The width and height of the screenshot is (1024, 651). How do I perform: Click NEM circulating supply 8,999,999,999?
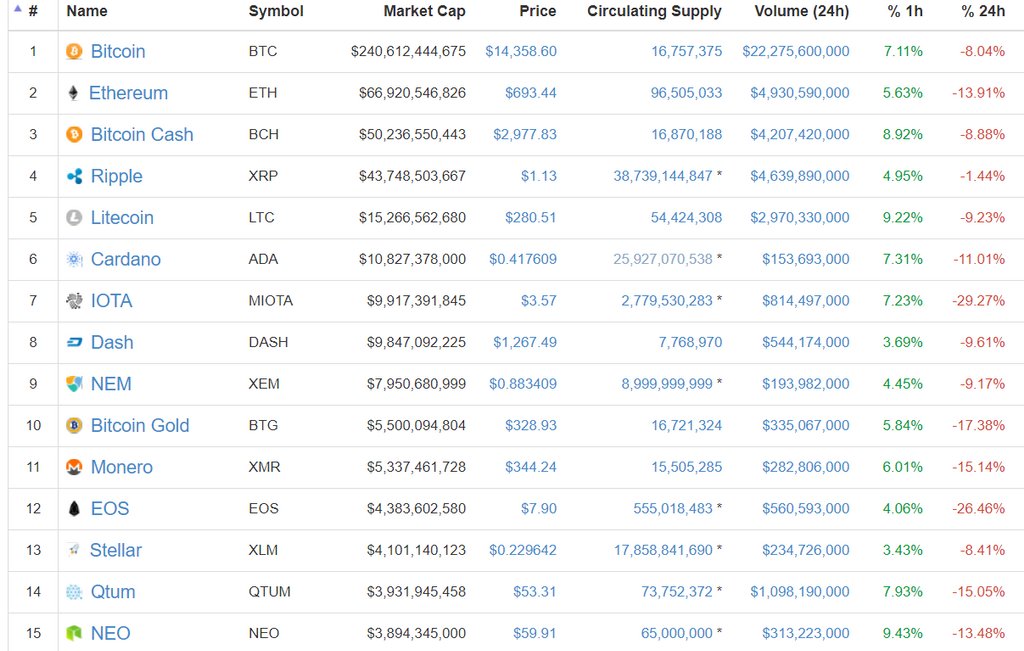coord(667,384)
